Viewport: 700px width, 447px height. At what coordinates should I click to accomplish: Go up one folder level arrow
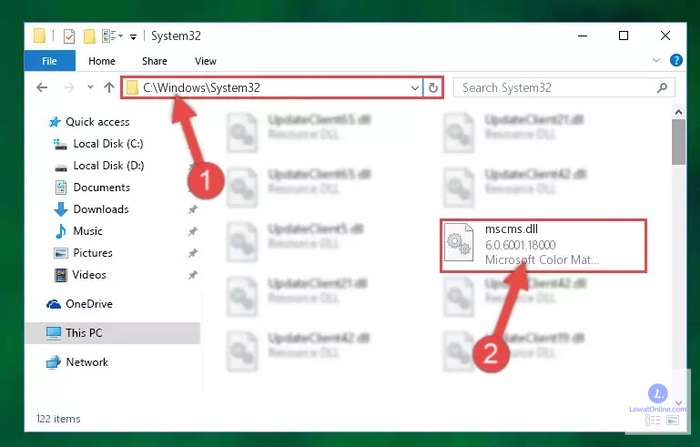point(109,88)
